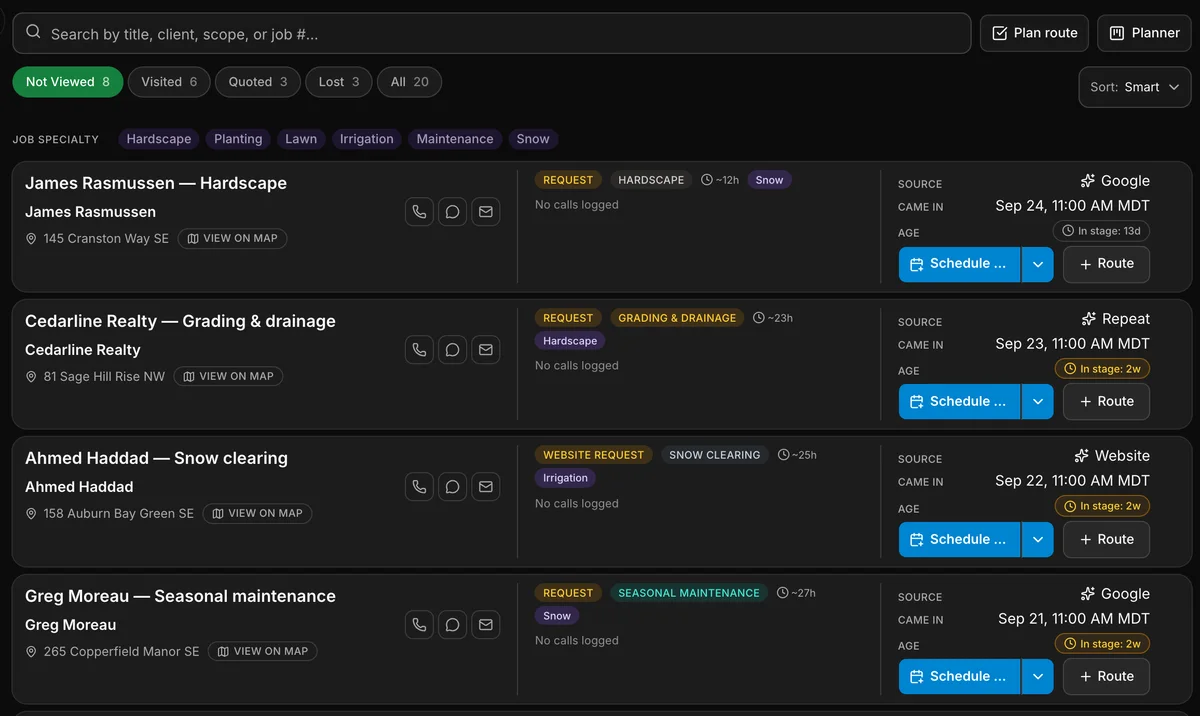
Task: Toggle the Lawn specialty filter chip
Action: click(x=301, y=139)
